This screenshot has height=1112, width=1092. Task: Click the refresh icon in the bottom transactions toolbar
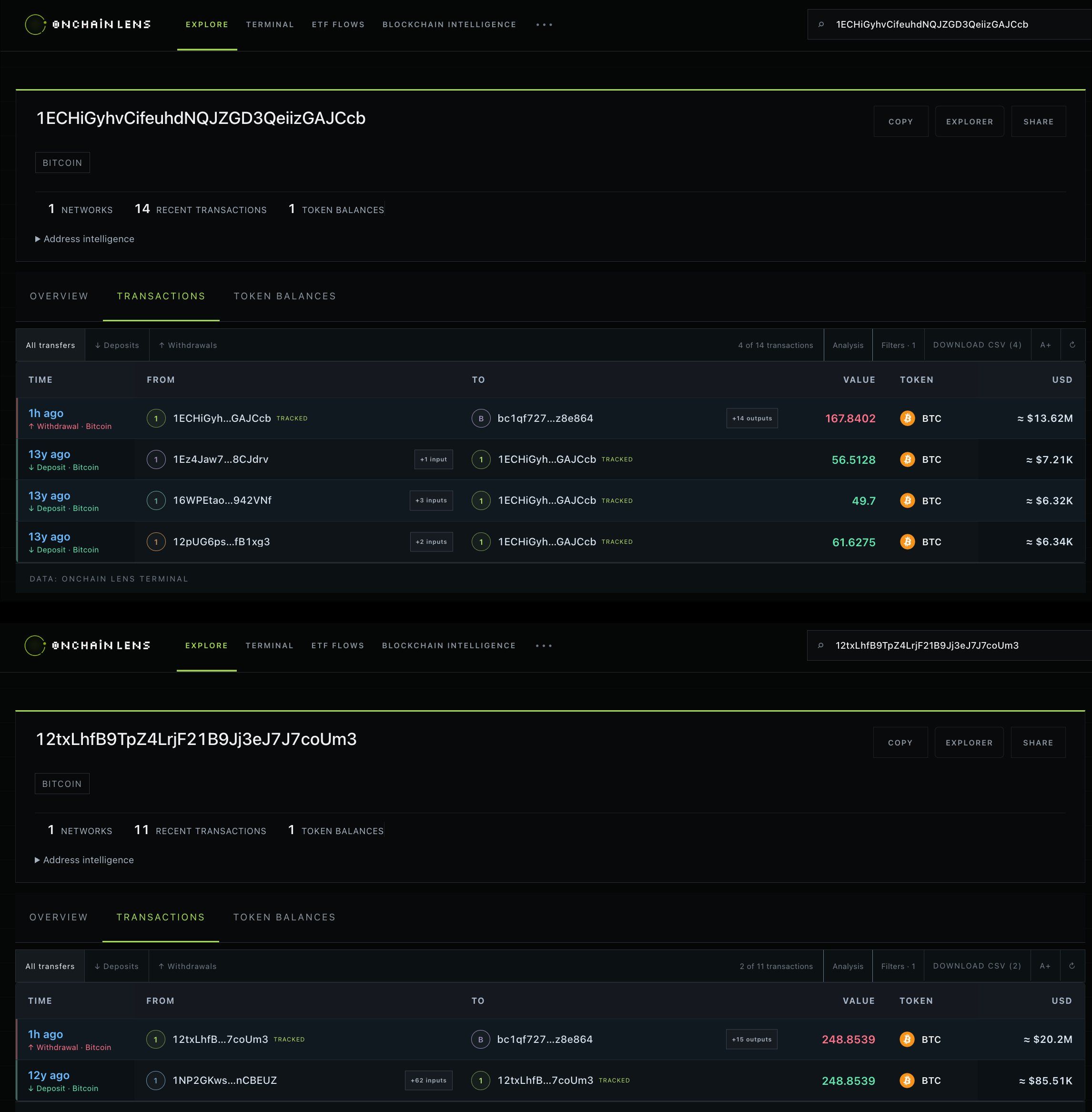[x=1072, y=966]
